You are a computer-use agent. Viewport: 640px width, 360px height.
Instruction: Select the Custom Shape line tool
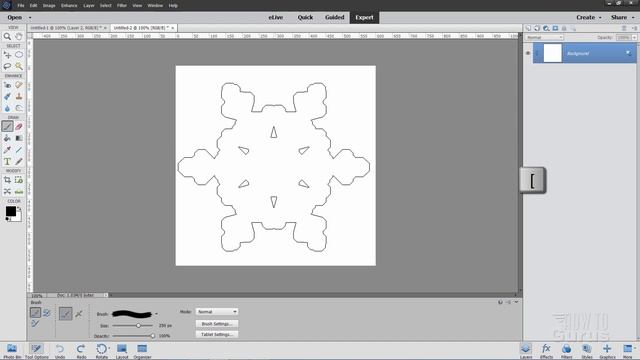(19, 150)
